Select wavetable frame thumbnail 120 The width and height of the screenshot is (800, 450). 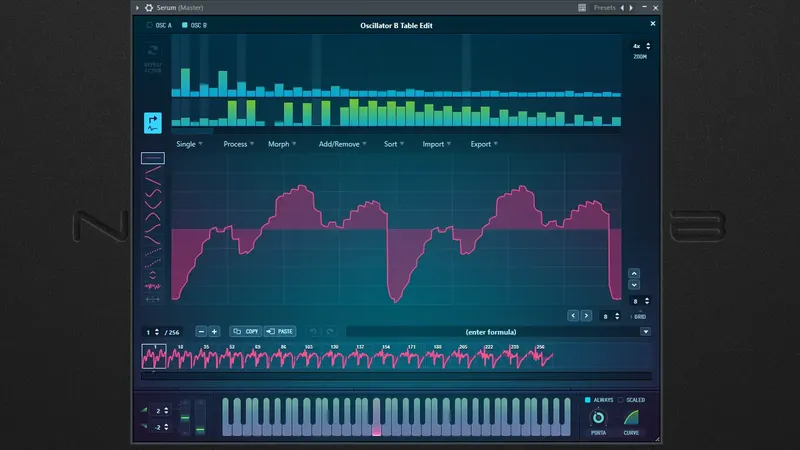pos(334,356)
